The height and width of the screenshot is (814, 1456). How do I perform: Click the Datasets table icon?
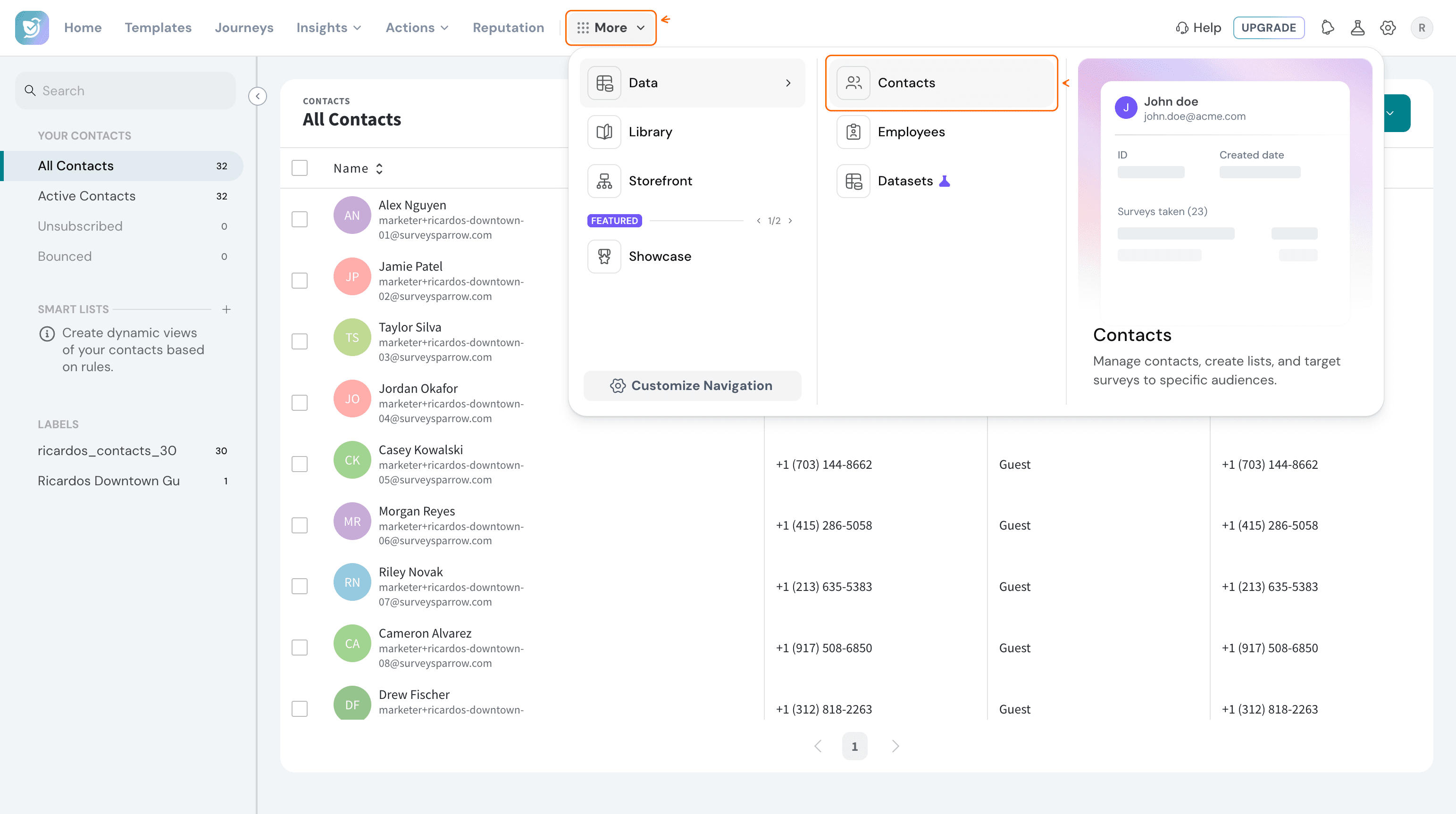pos(853,181)
